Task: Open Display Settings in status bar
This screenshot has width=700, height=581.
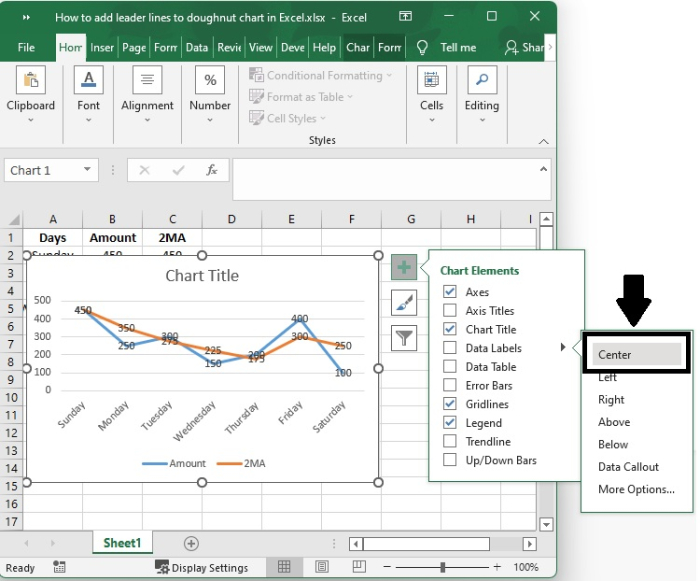Action: tap(201, 568)
